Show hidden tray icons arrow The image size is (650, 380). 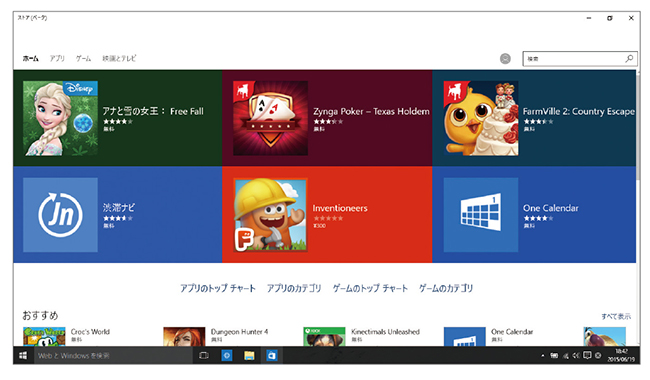(543, 356)
